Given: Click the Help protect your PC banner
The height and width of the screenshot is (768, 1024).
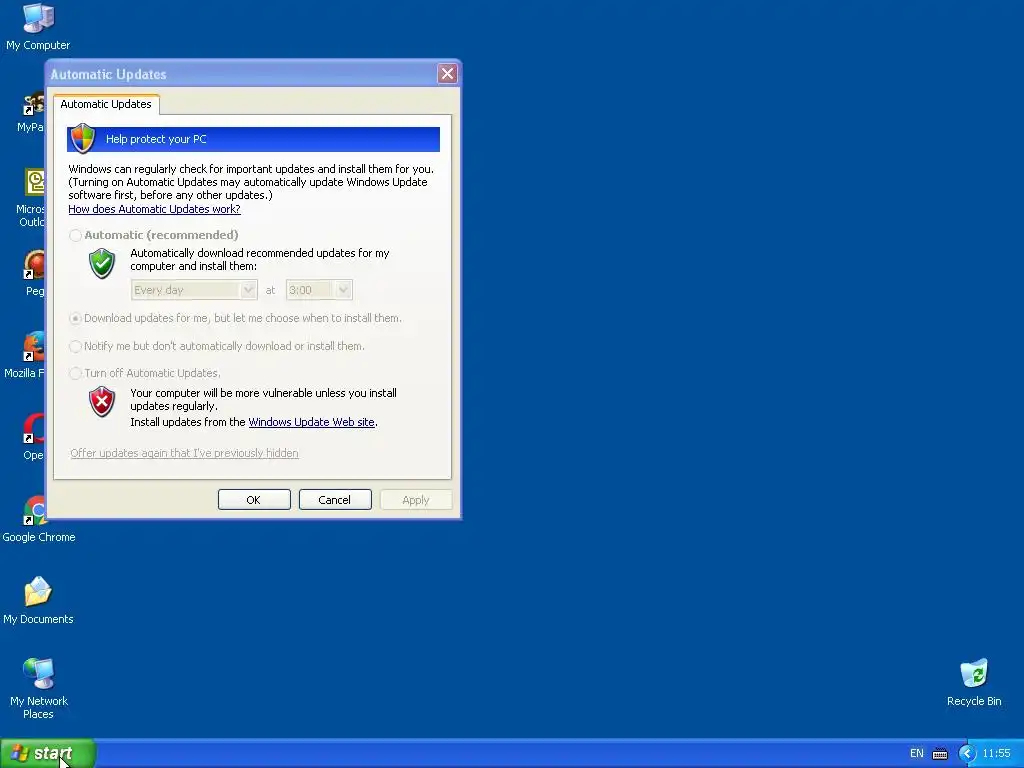Looking at the screenshot, I should click(x=253, y=139).
